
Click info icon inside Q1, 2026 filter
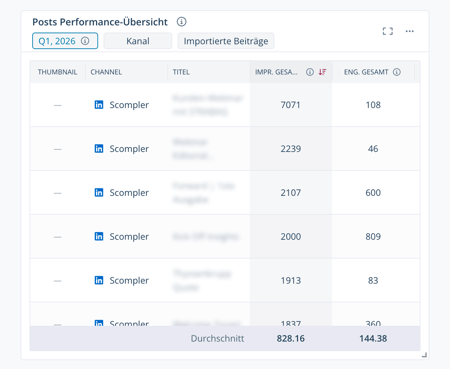tap(85, 41)
